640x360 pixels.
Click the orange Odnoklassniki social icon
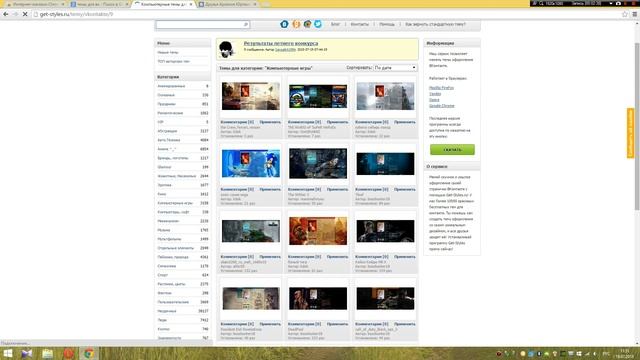(x=296, y=24)
